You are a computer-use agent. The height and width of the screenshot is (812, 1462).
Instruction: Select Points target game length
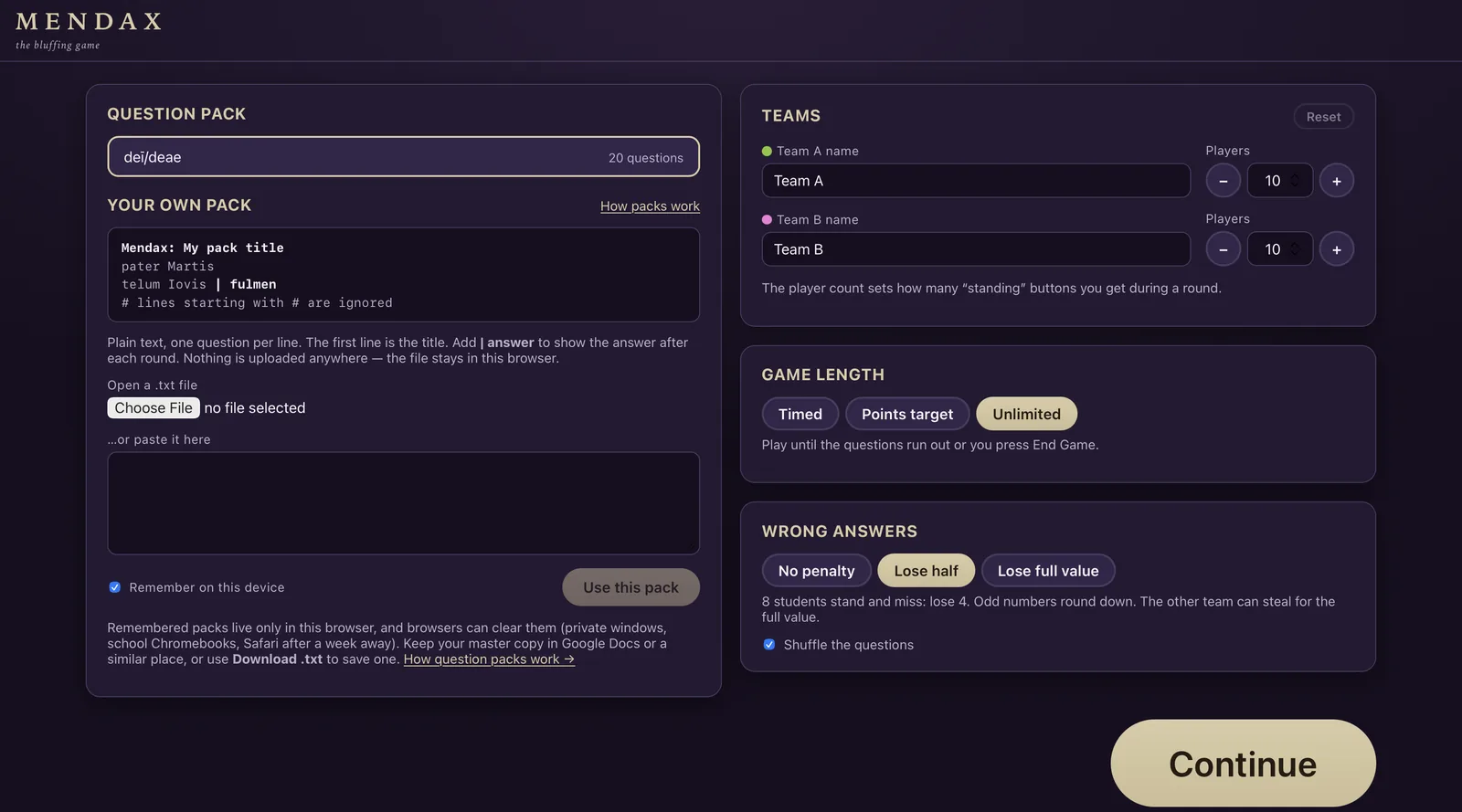tap(907, 414)
